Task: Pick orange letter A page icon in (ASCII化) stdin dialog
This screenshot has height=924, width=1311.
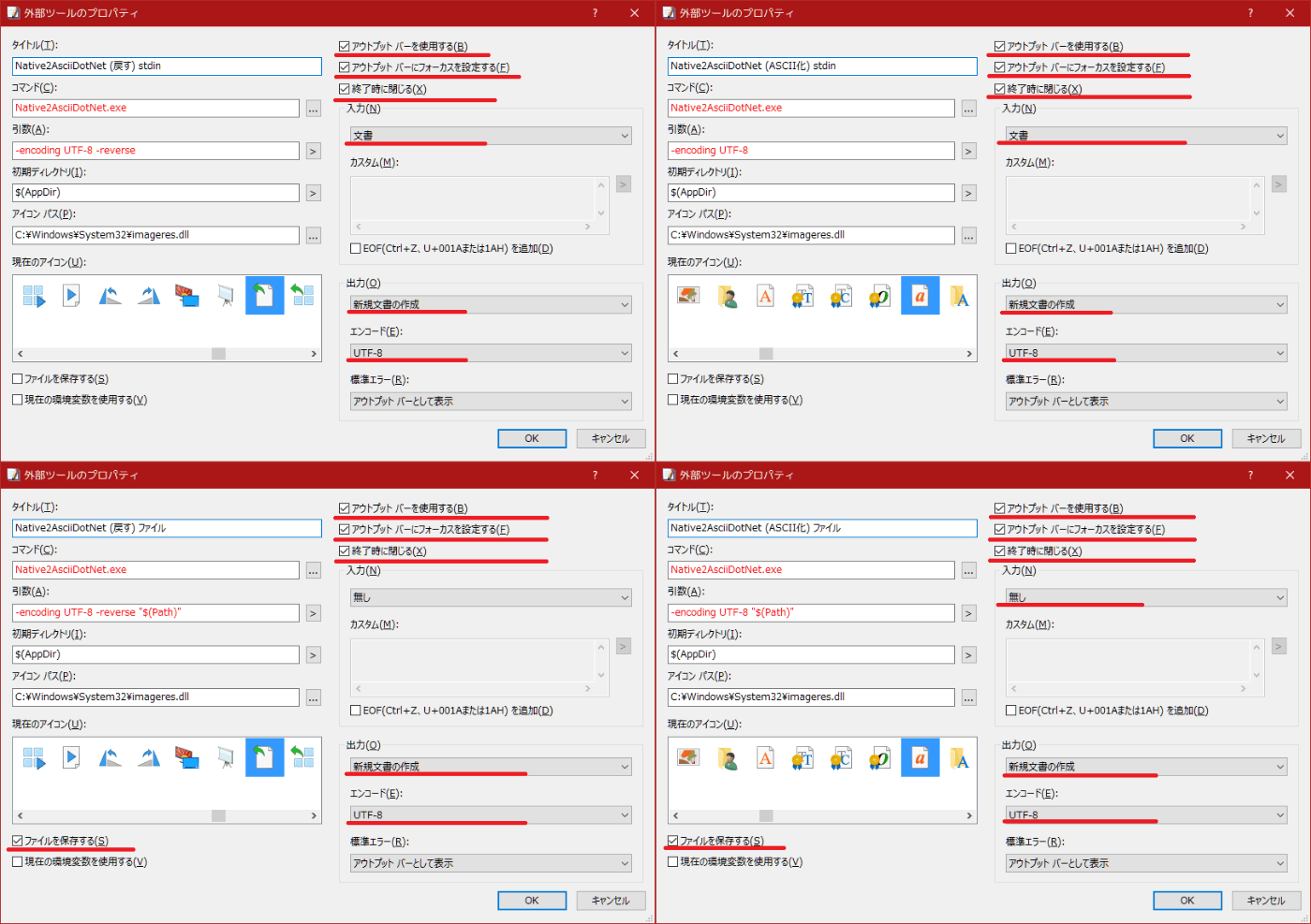Action: (765, 296)
